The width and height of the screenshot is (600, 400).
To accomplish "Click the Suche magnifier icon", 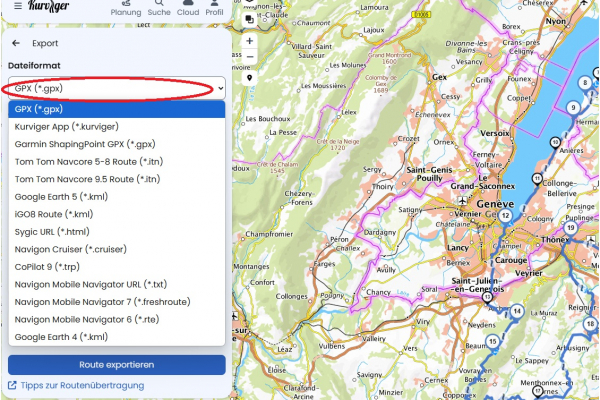I will click(x=158, y=6).
